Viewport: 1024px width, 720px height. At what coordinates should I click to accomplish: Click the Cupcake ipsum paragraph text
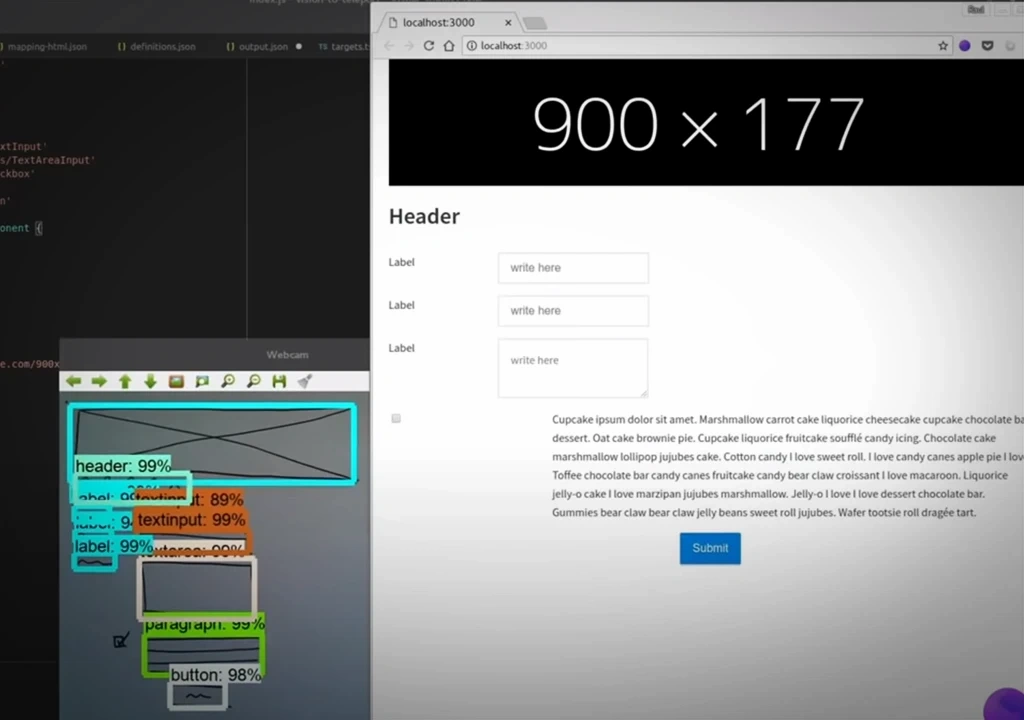pos(788,466)
